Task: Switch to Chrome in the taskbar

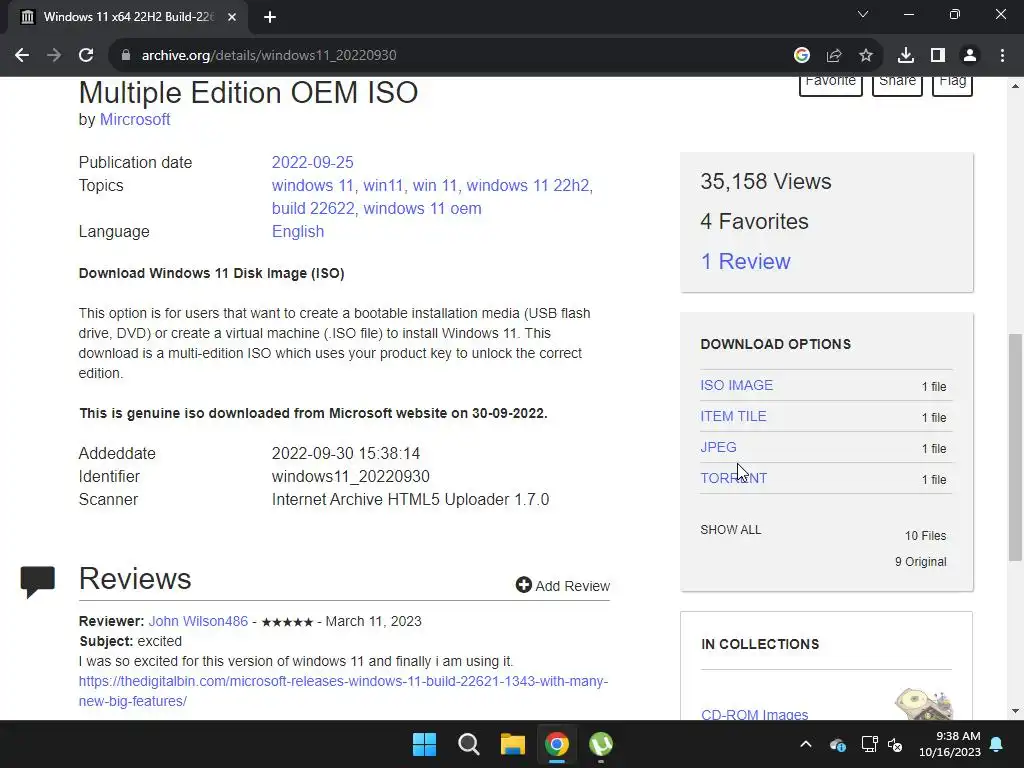Action: point(556,744)
